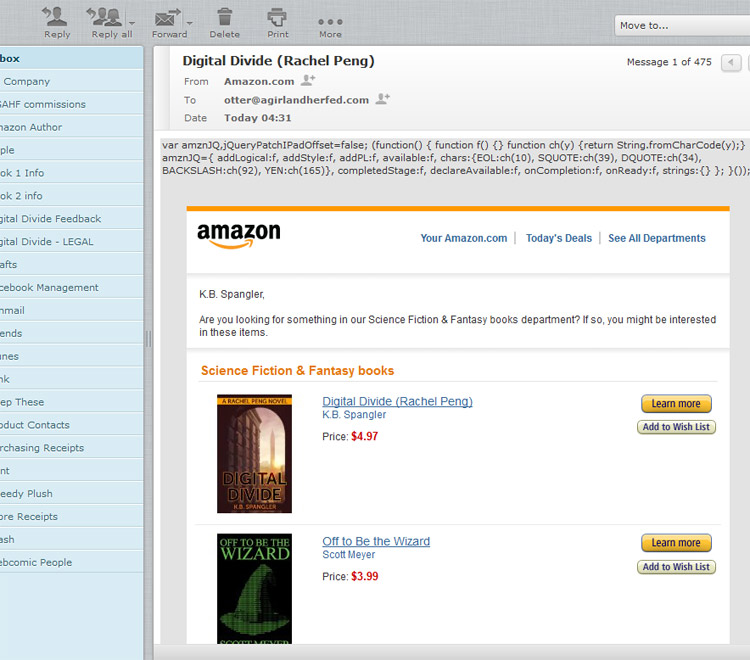Open 'See All Departments' link

pyautogui.click(x=656, y=238)
